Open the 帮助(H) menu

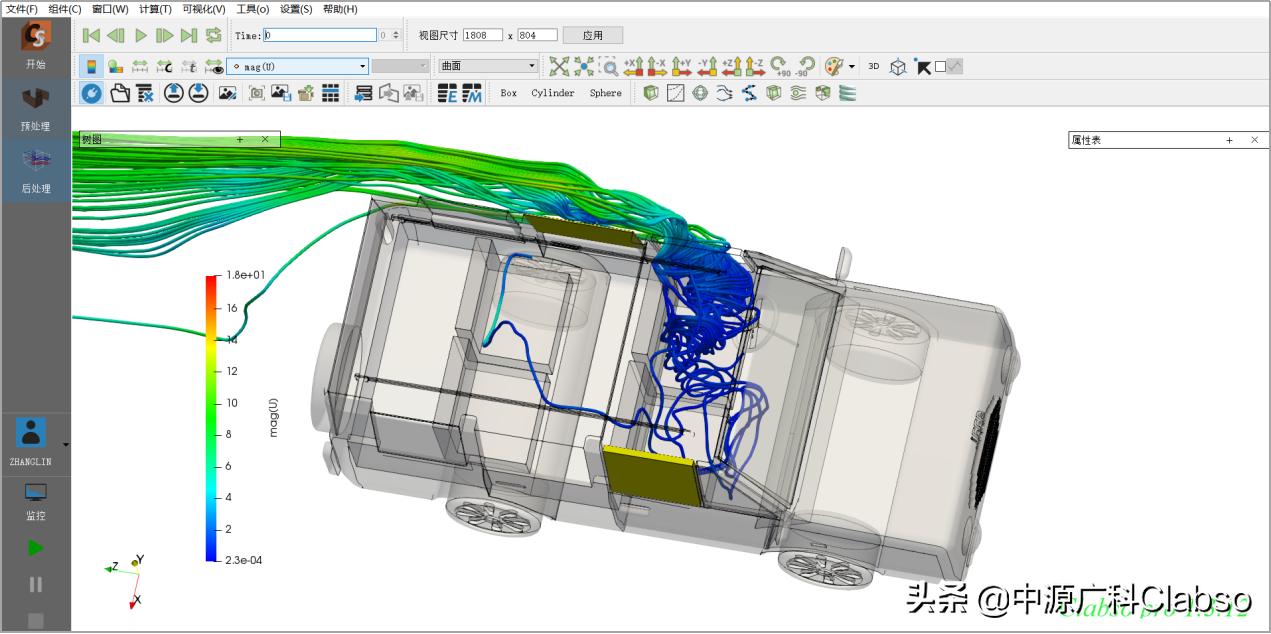tap(340, 9)
